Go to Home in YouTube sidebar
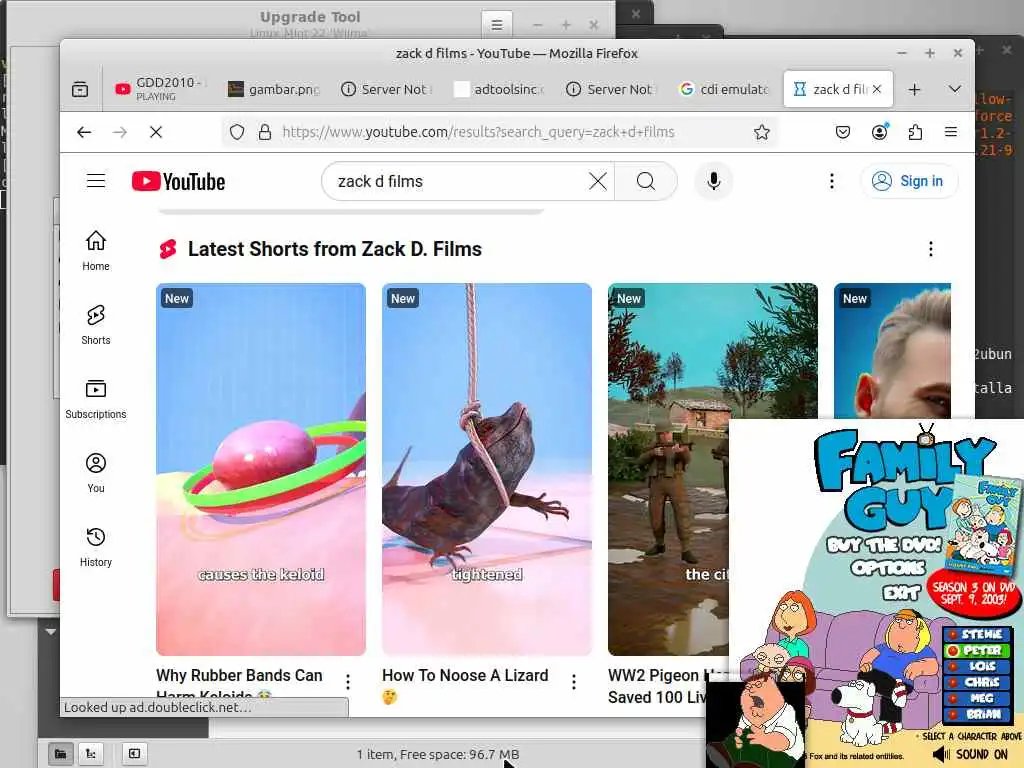Image resolution: width=1024 pixels, height=768 pixels. [96, 251]
